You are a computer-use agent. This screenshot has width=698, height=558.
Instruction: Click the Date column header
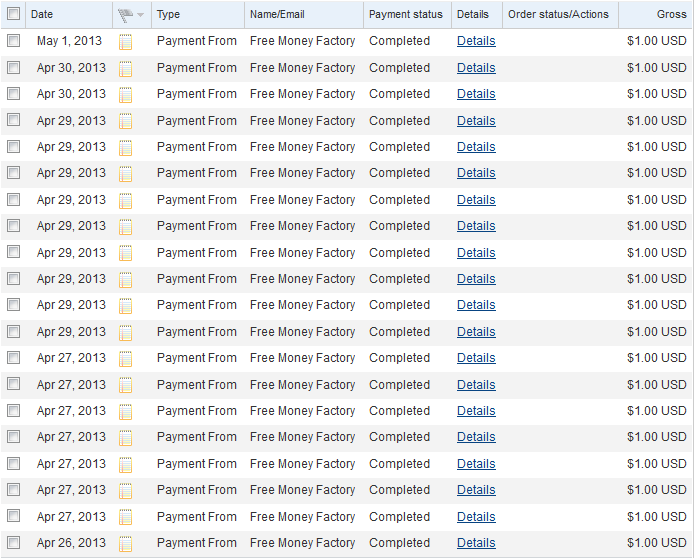click(x=42, y=15)
